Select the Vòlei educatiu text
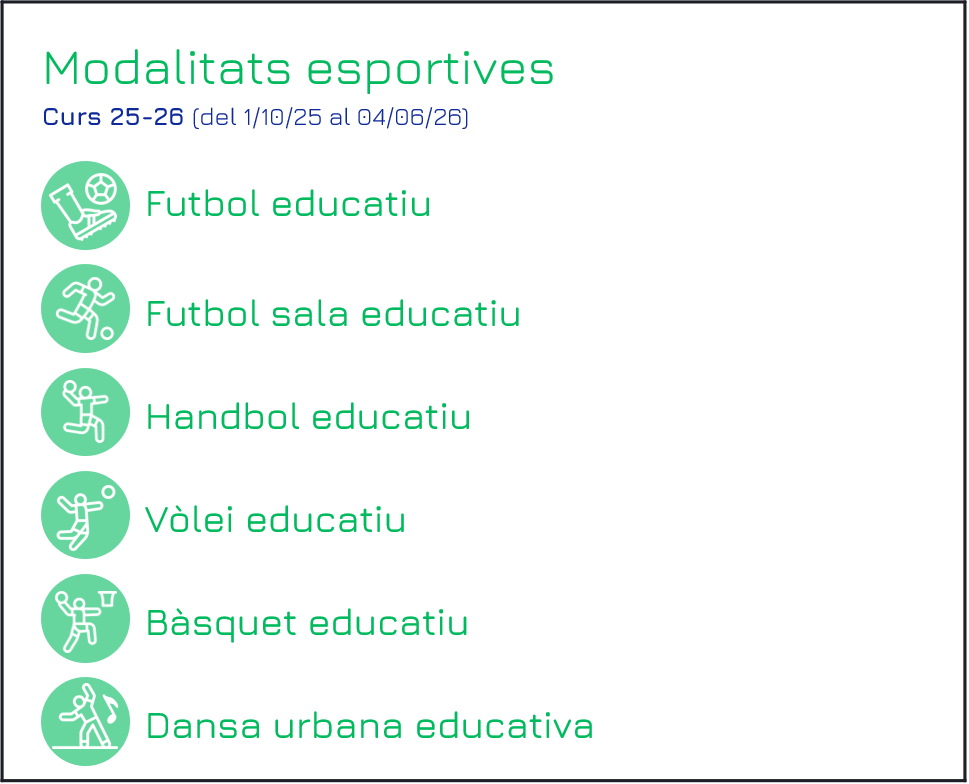 275,520
